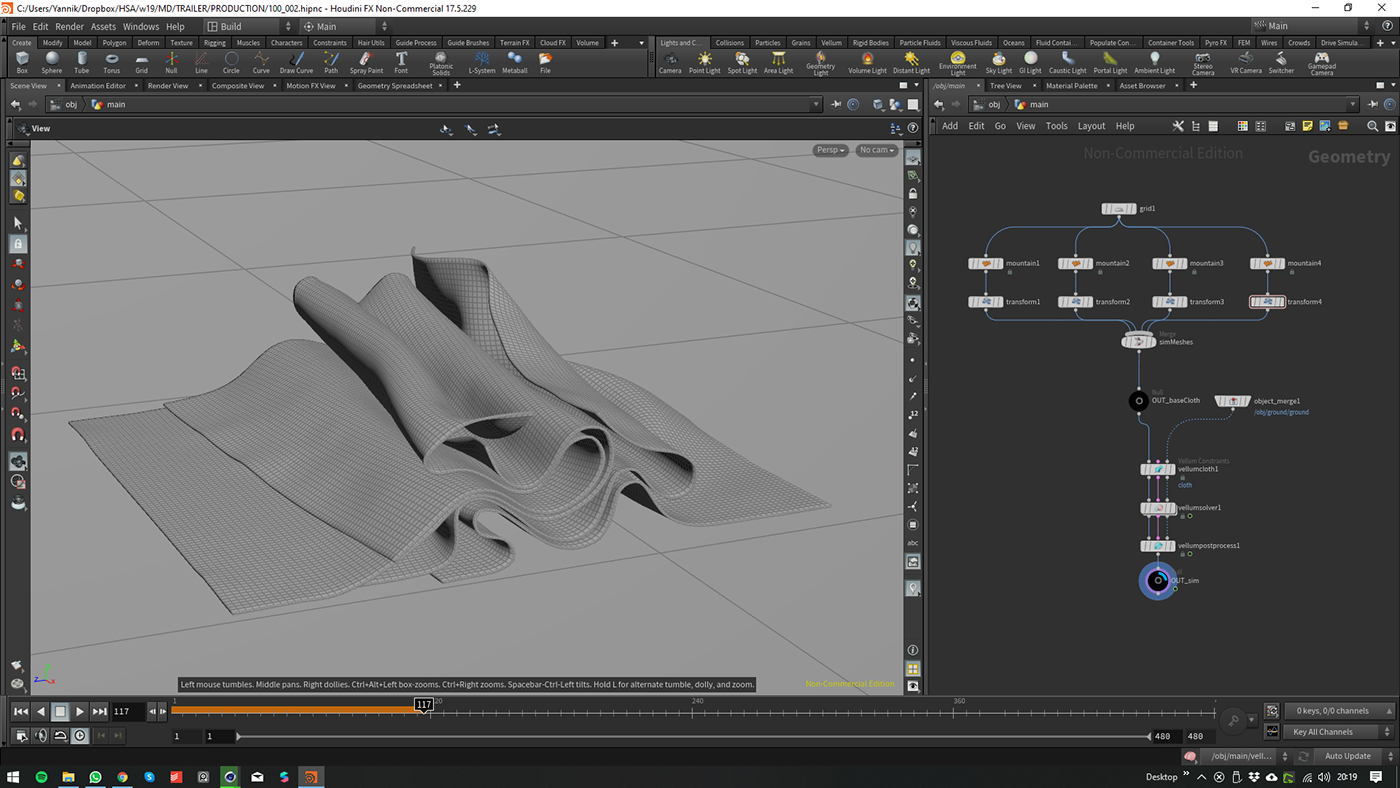This screenshot has height=788, width=1400.
Task: Select the Torus shelf tool
Action: click(x=111, y=63)
